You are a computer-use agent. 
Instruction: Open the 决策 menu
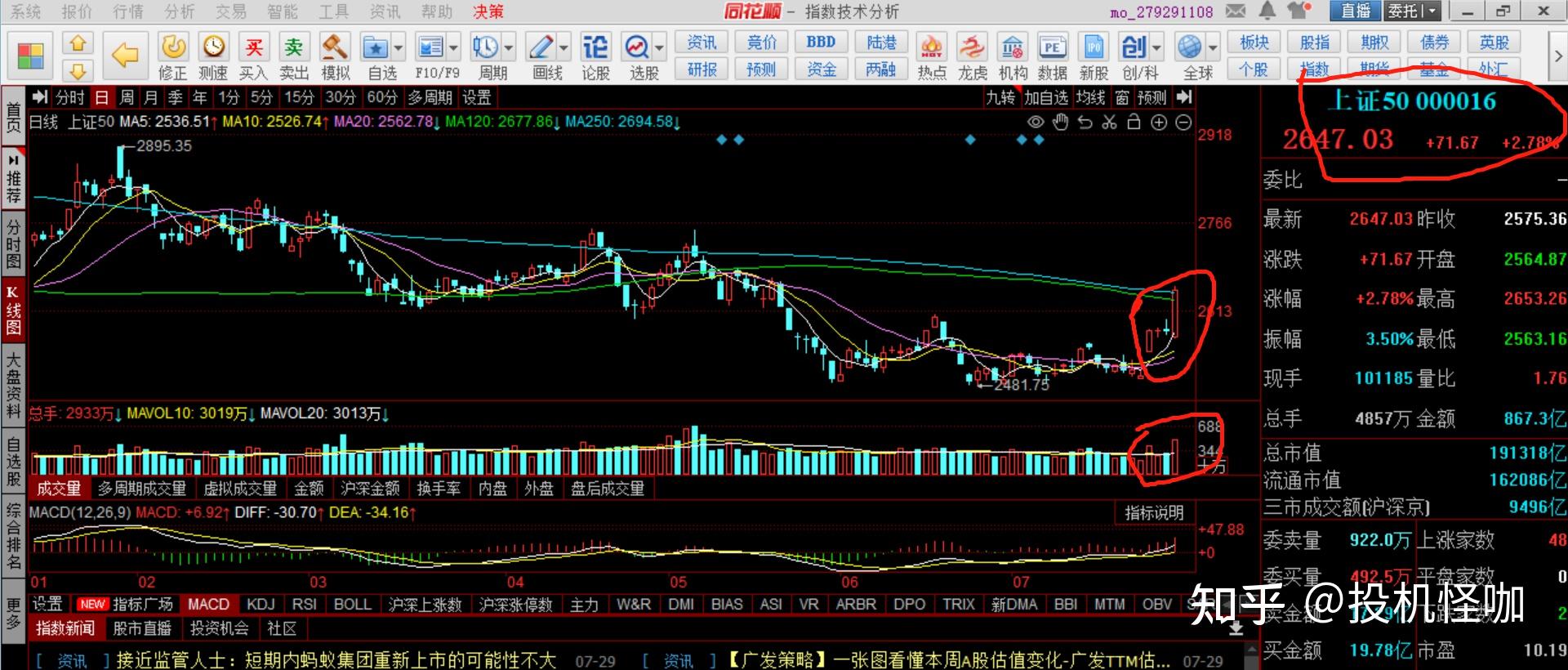click(488, 11)
